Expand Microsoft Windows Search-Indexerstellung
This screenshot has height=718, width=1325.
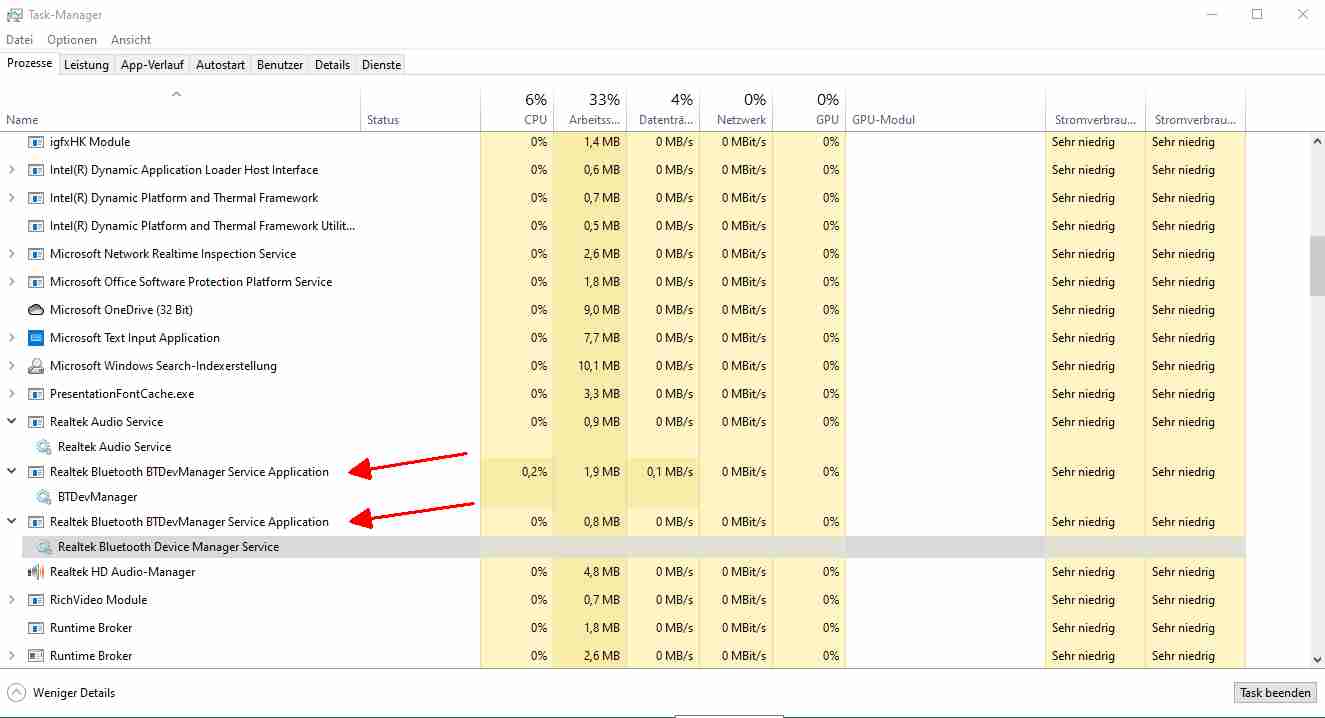pos(12,366)
